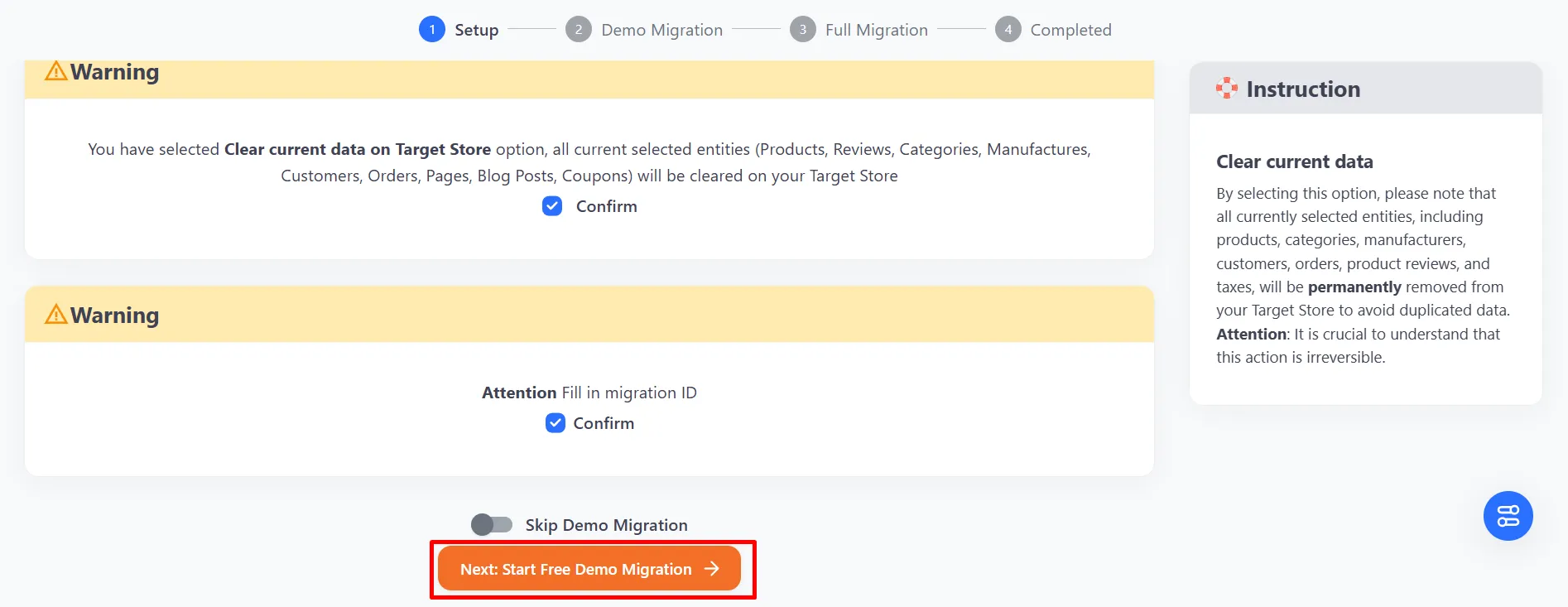
Task: Uncheck Confirm under Fill in migration ID warning
Action: pyautogui.click(x=556, y=423)
